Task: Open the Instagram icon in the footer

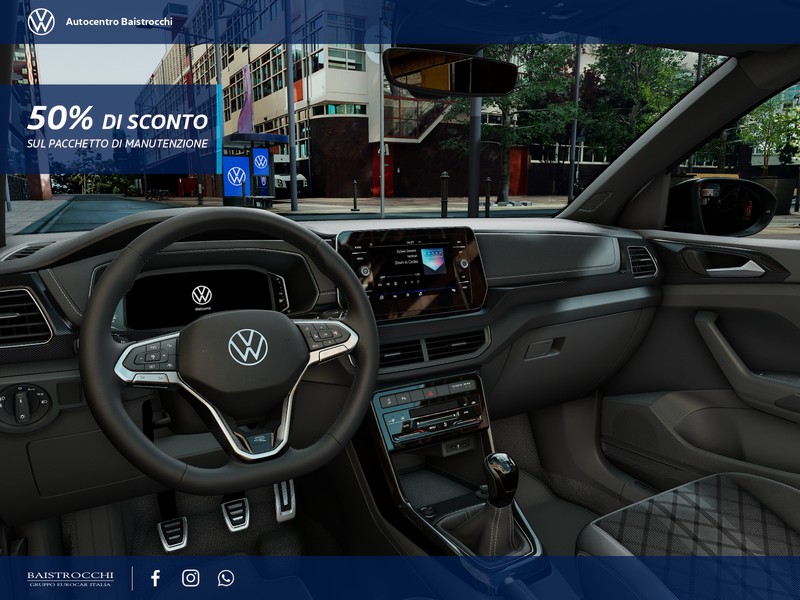Action: point(190,578)
